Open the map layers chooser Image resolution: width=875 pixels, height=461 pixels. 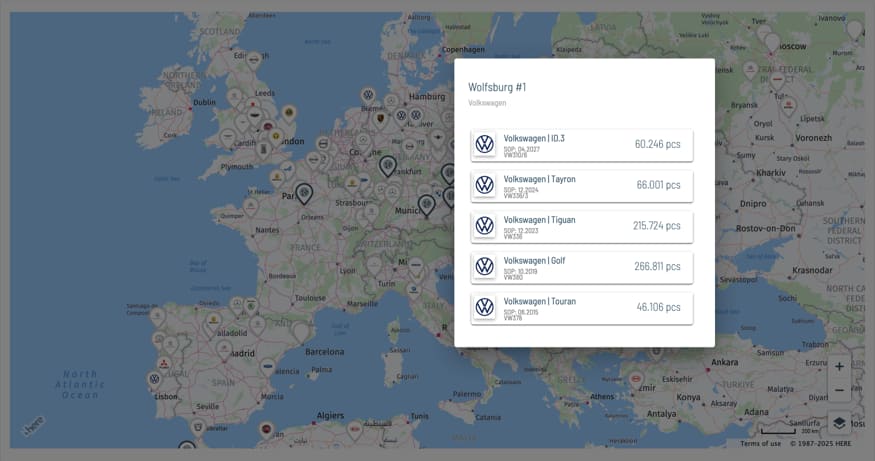pos(839,424)
